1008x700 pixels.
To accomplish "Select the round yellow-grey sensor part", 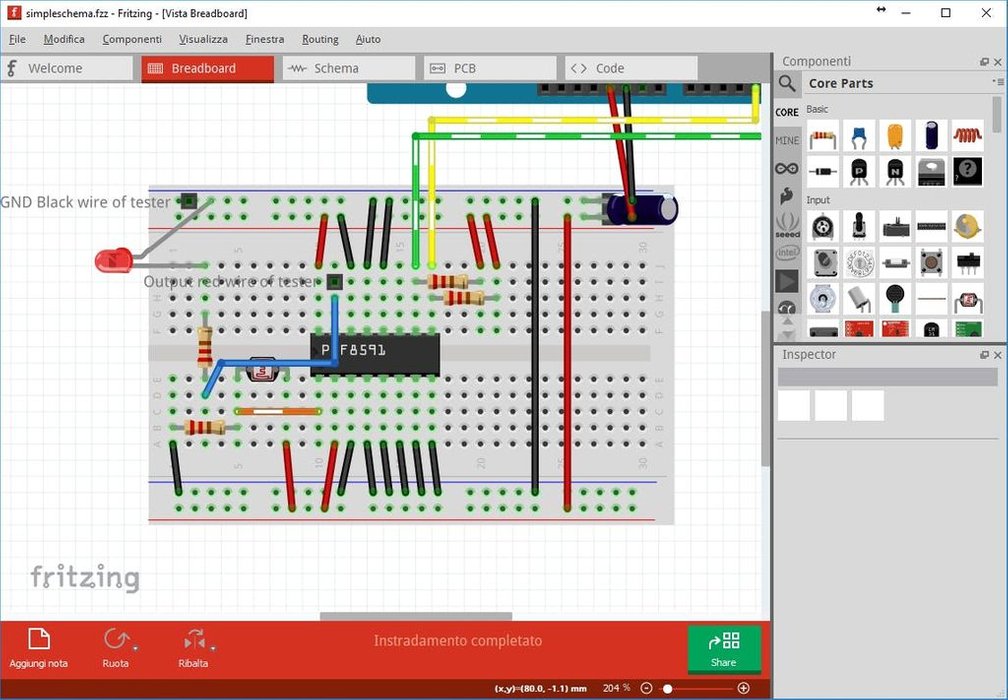I will click(x=968, y=226).
